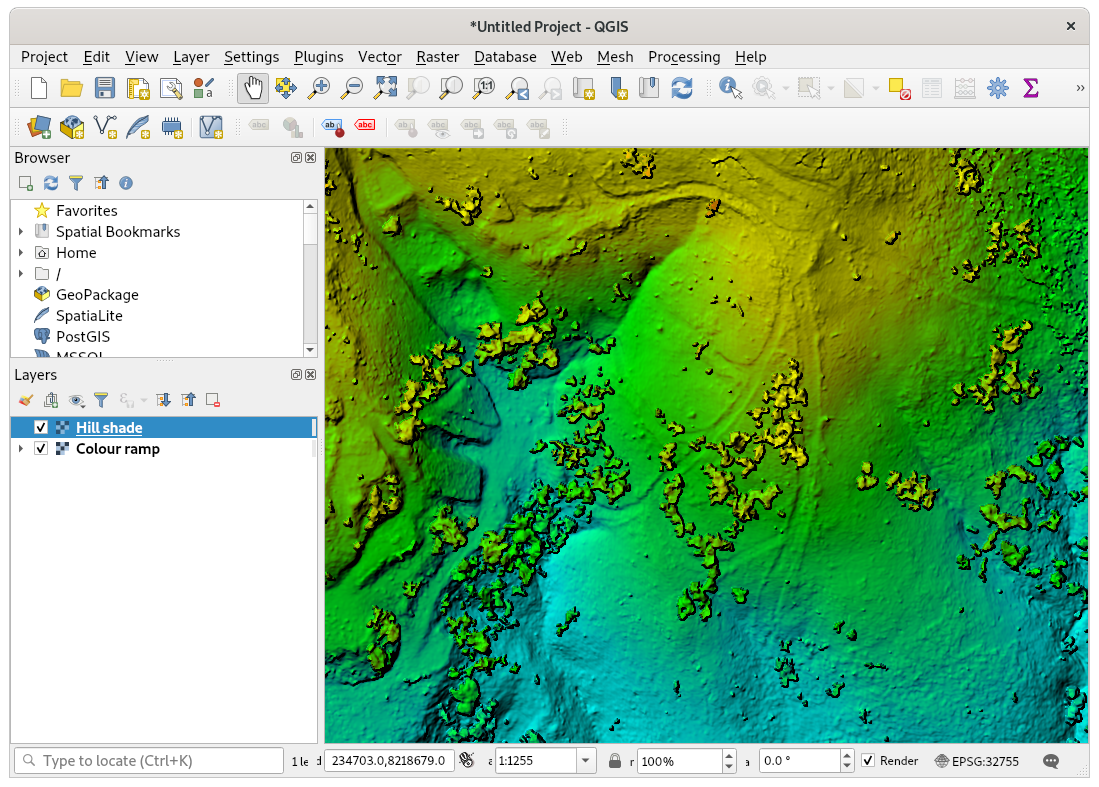Open the messages log speech bubble
Image resolution: width=1099 pixels, height=787 pixels.
[x=1051, y=761]
